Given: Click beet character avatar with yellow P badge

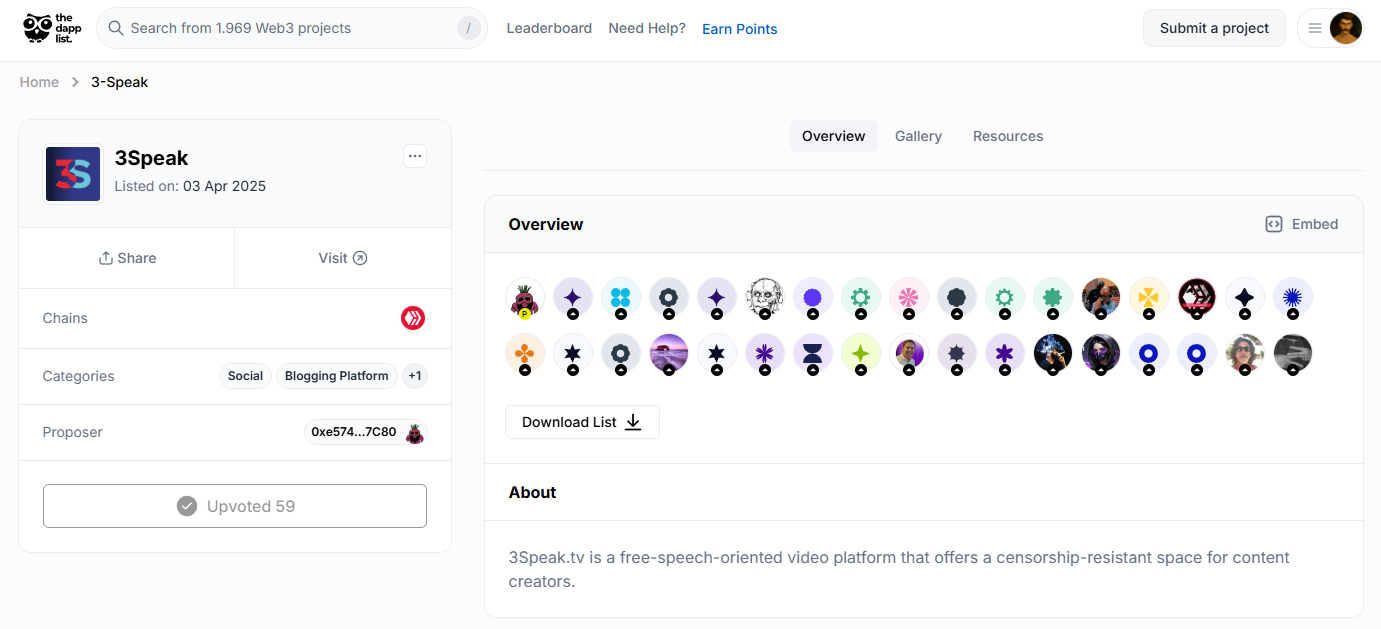Looking at the screenshot, I should point(525,298).
